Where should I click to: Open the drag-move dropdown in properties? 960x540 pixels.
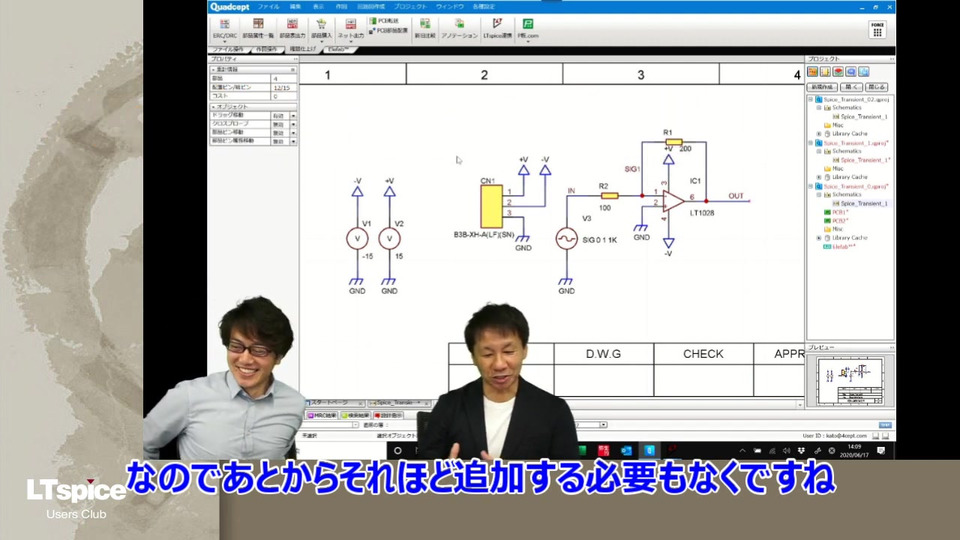pos(293,116)
